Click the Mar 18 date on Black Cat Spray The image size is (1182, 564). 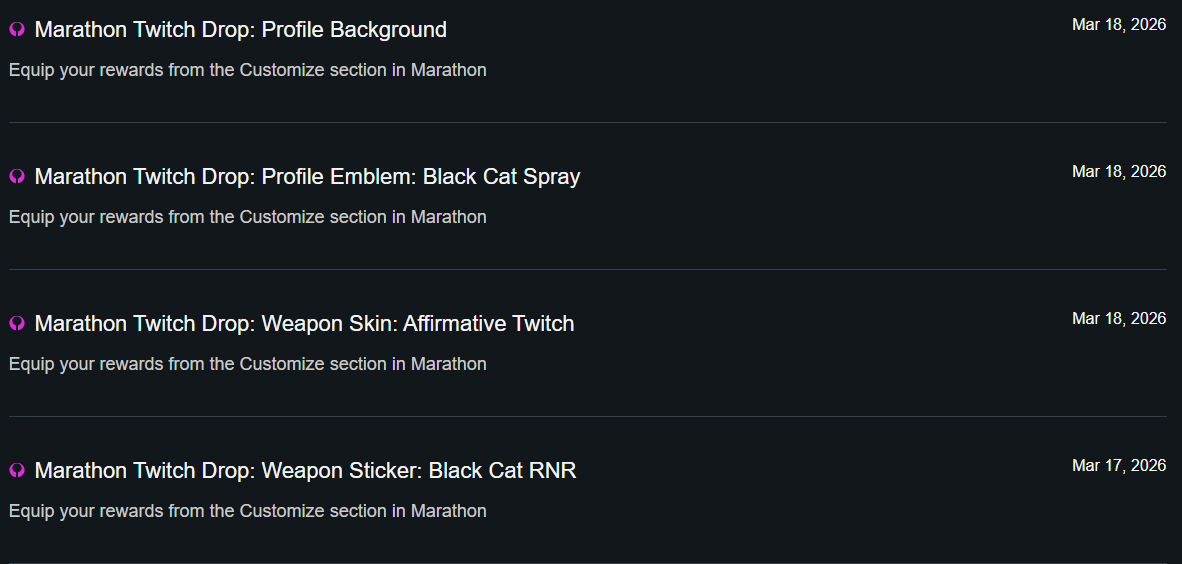(1119, 172)
